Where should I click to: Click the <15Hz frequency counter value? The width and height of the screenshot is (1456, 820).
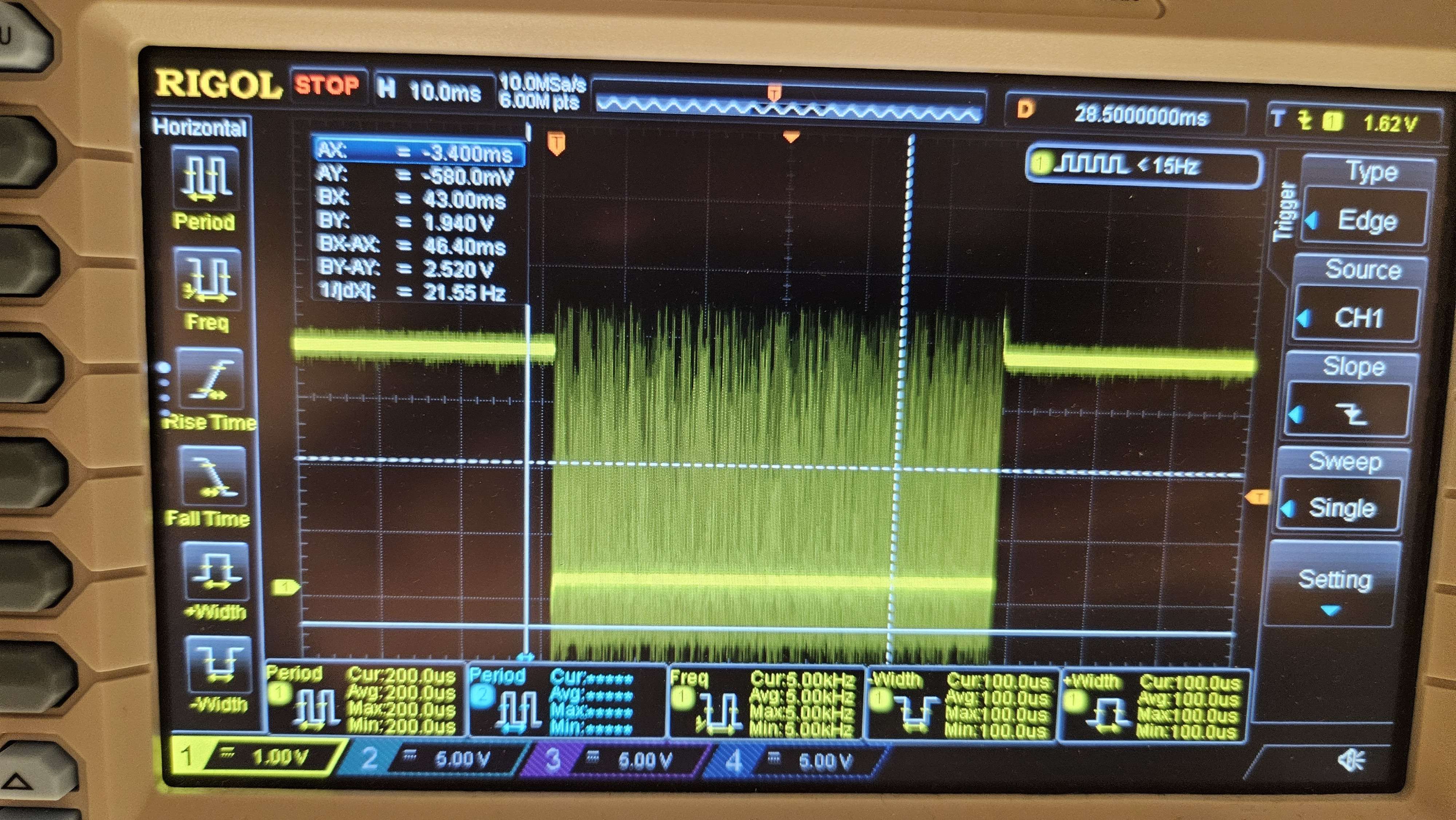[x=1168, y=166]
